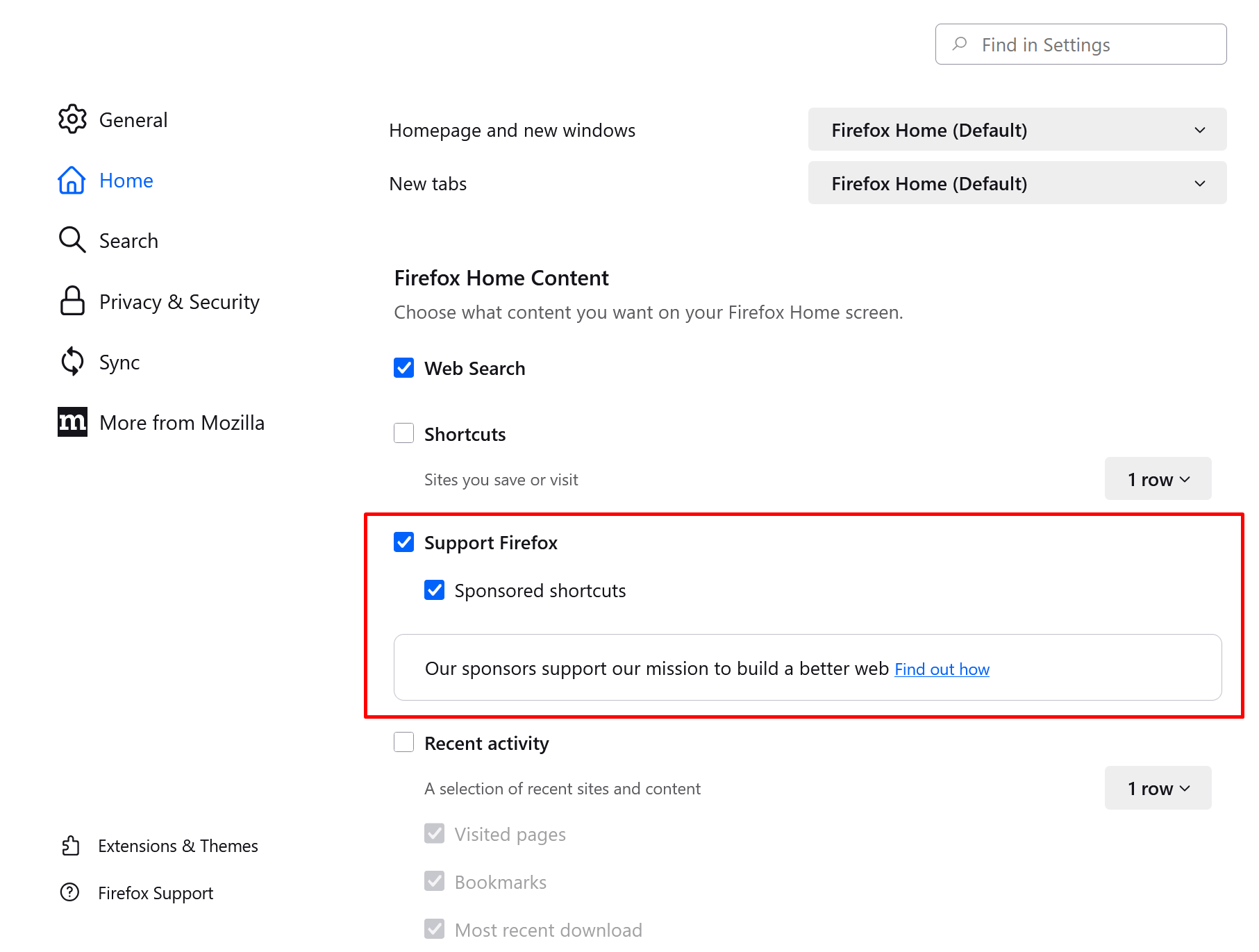Click the Sync arrows icon
This screenshot has width=1259, height=952.
[x=72, y=362]
